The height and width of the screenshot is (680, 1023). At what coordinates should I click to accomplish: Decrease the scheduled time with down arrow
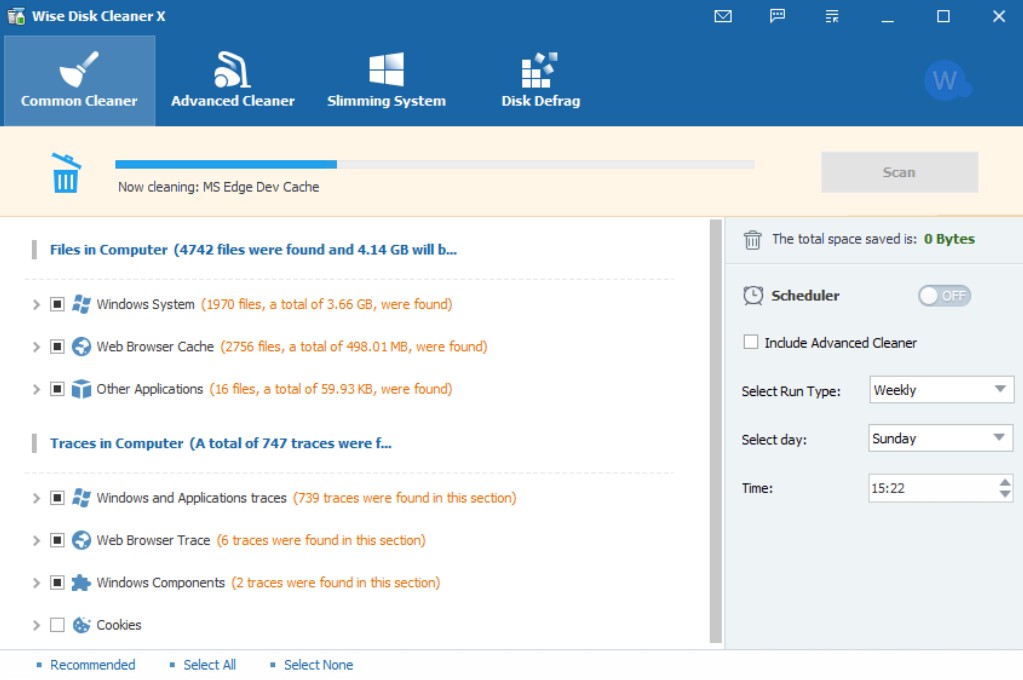pyautogui.click(x=1005, y=494)
